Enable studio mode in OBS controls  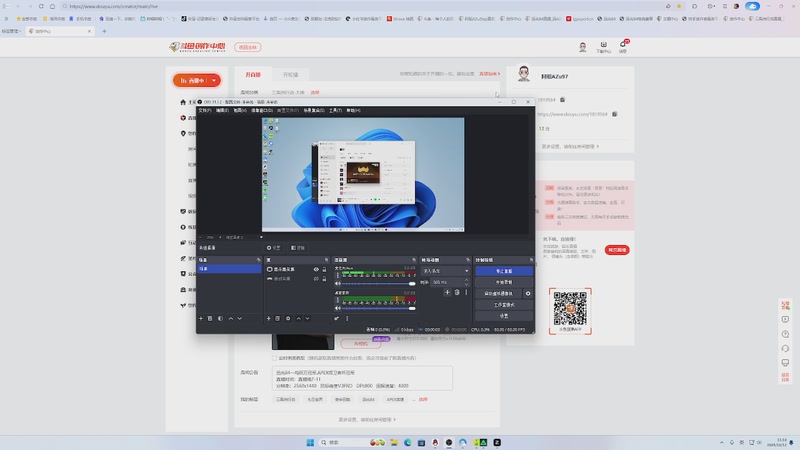tap(504, 305)
